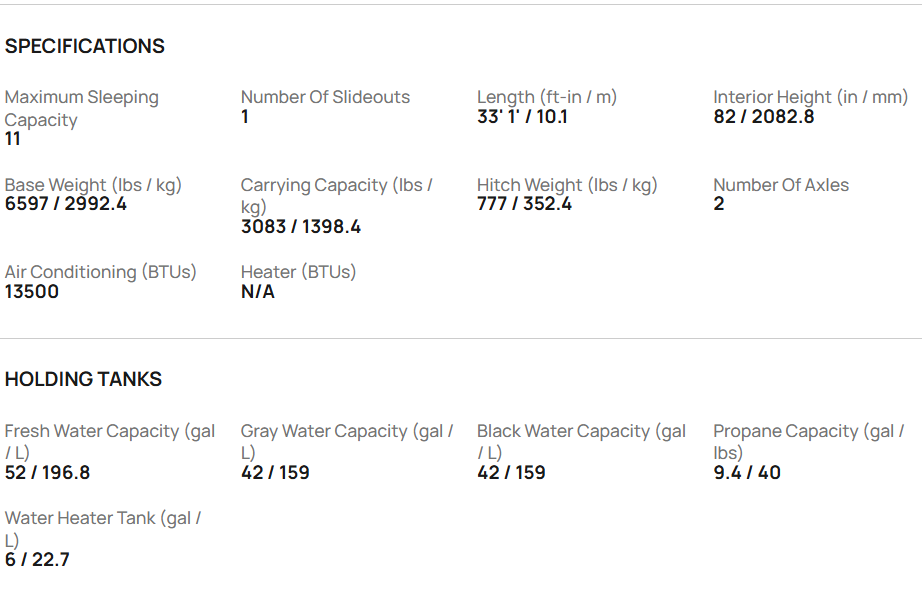
Task: Click the interior height value 82 / 2082.8
Action: [x=763, y=117]
